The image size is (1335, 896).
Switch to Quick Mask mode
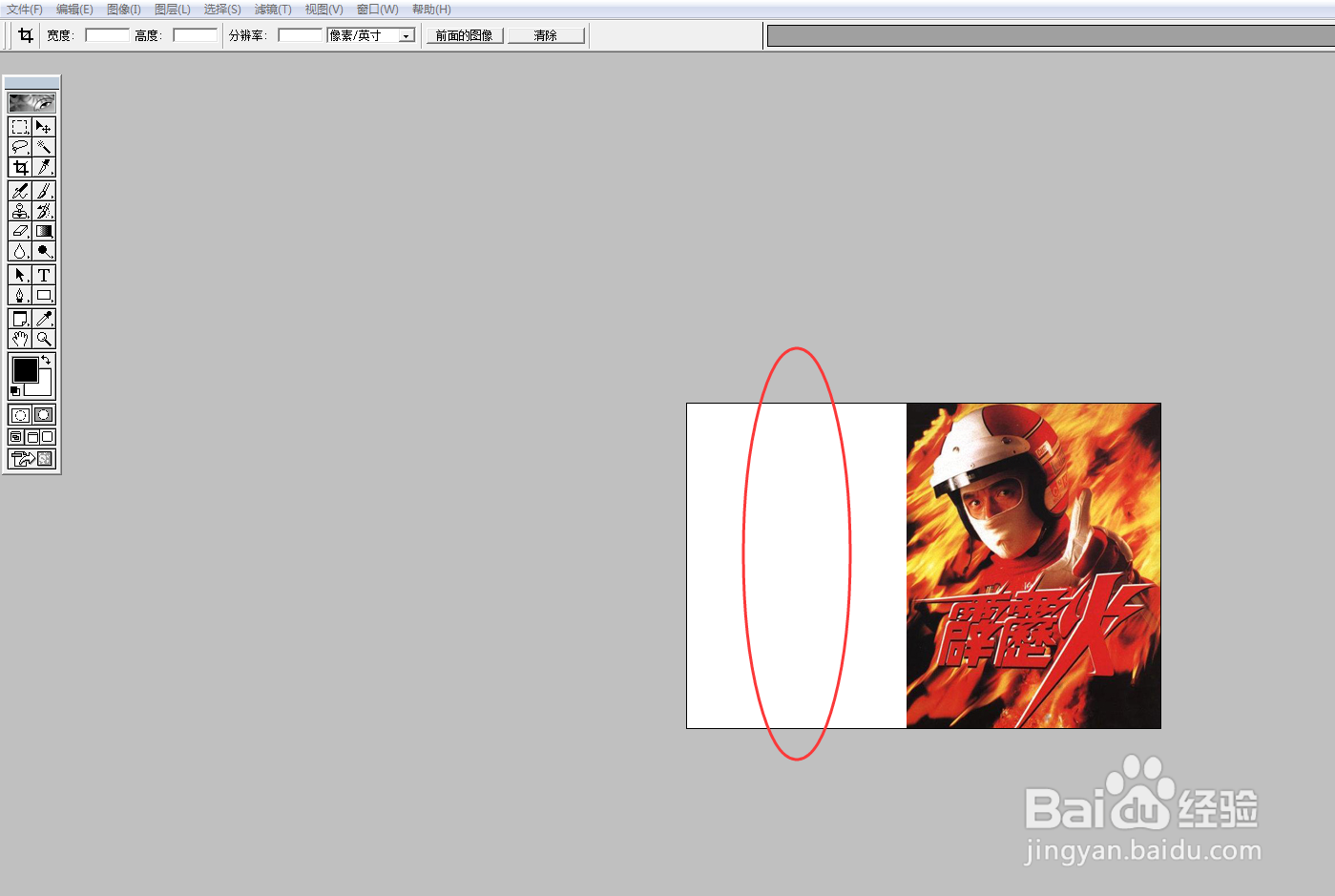[x=44, y=415]
